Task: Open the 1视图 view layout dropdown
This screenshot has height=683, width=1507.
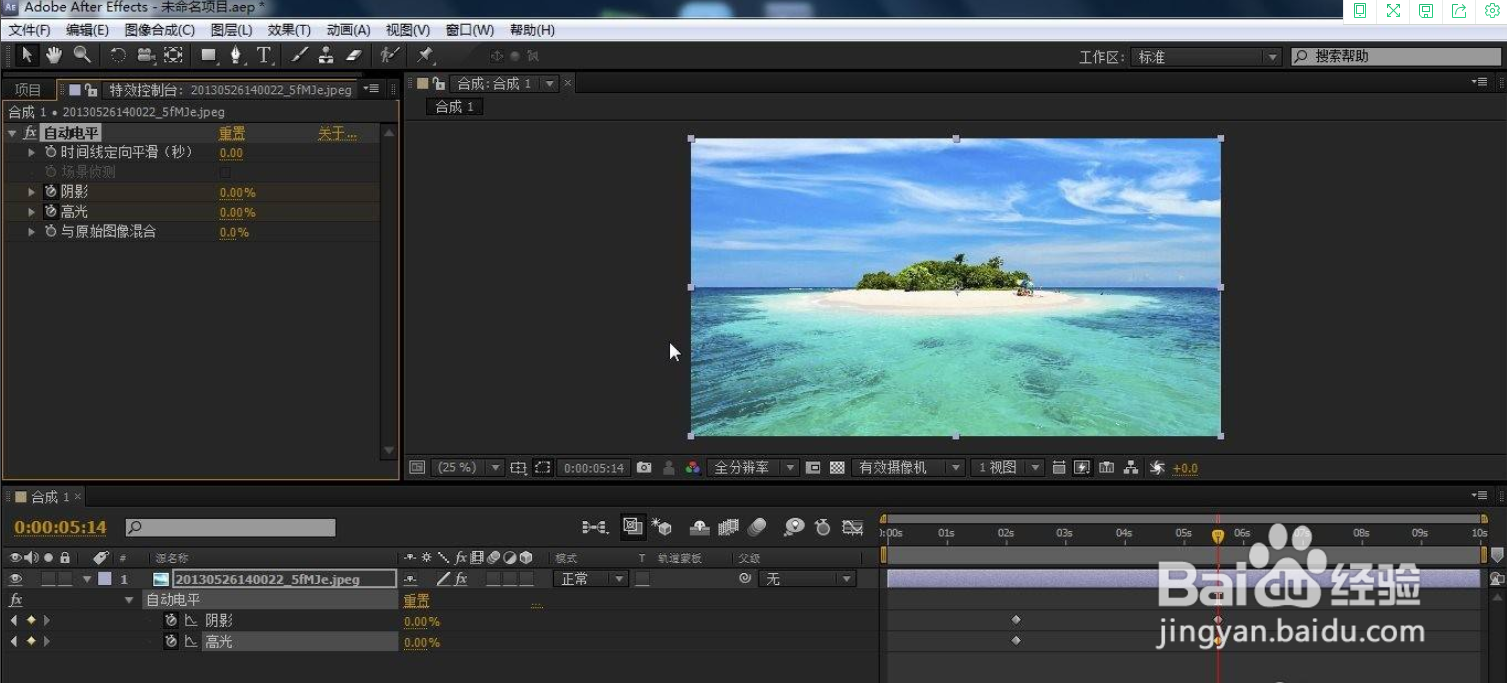Action: click(x=1007, y=468)
